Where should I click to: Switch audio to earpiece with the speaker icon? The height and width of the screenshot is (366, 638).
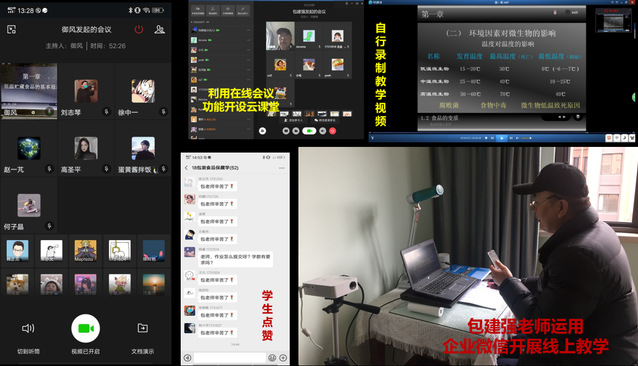coord(28,328)
